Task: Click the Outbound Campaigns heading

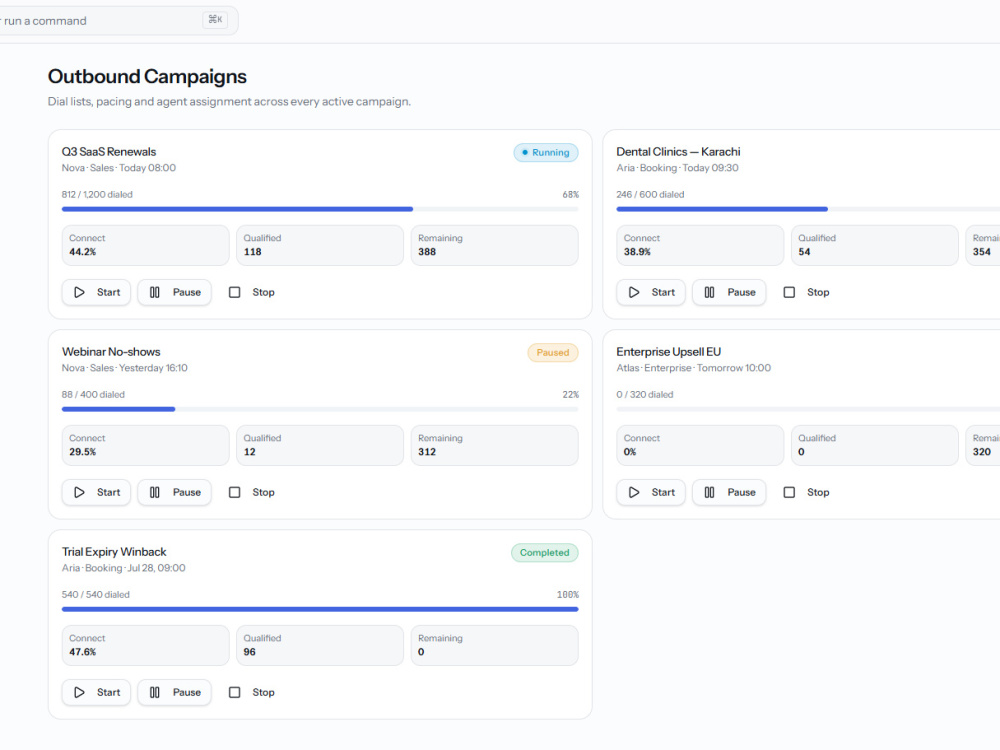Action: coord(147,77)
